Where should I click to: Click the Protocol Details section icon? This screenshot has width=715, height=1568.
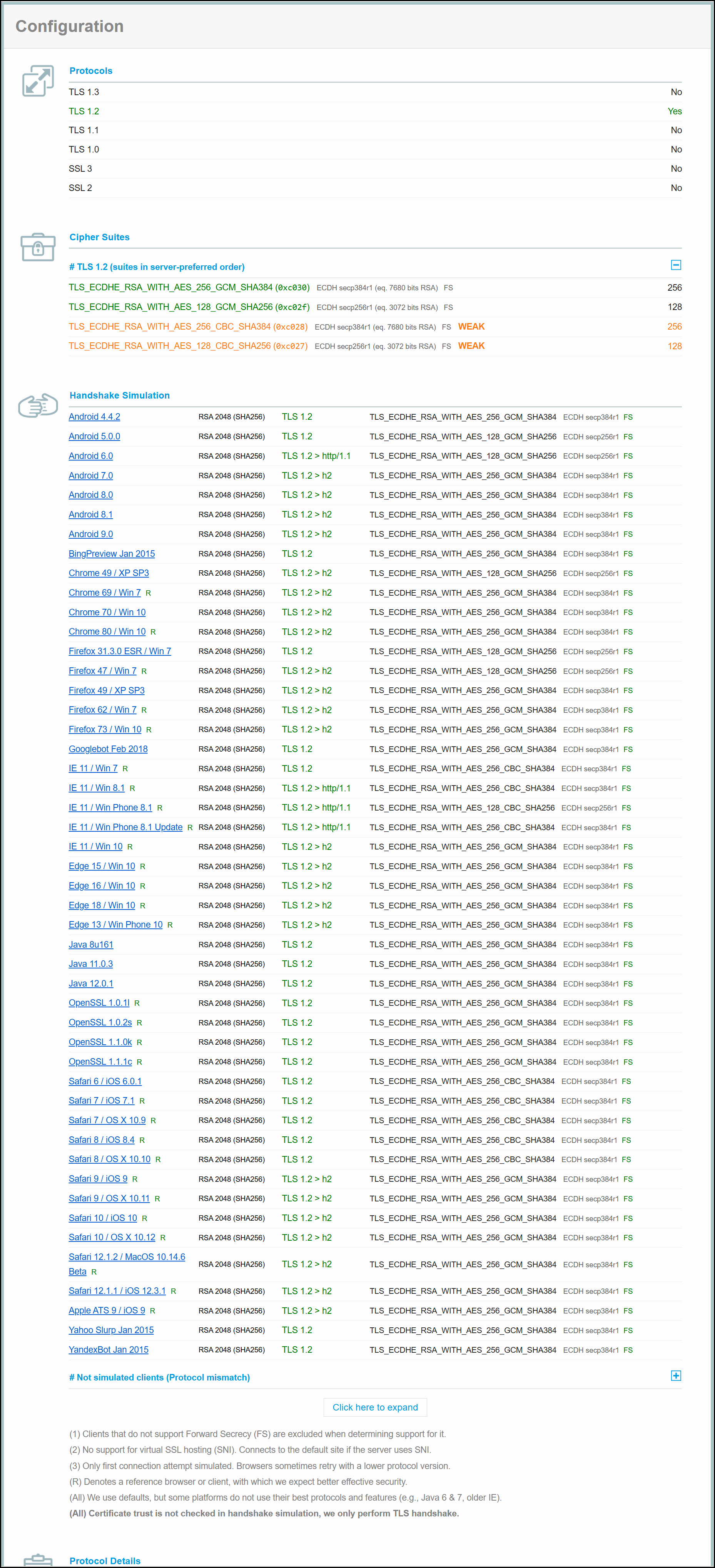click(x=38, y=1560)
